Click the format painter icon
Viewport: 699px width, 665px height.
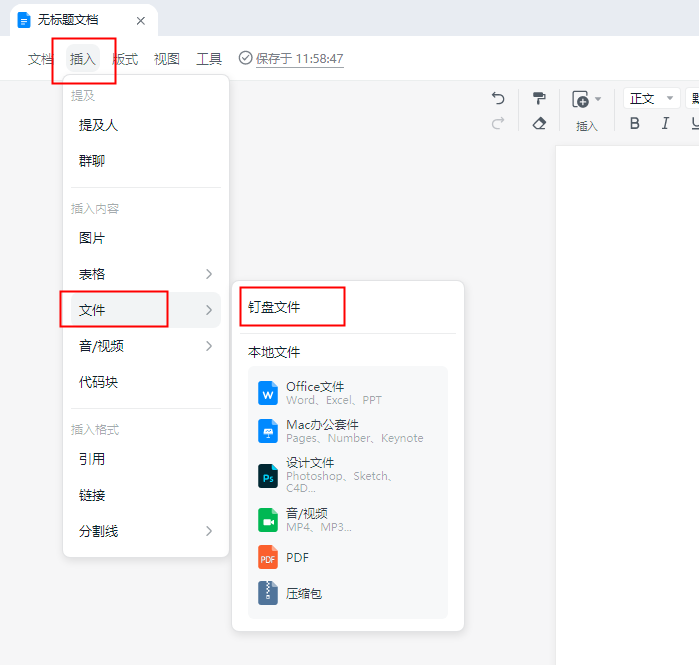(x=539, y=98)
